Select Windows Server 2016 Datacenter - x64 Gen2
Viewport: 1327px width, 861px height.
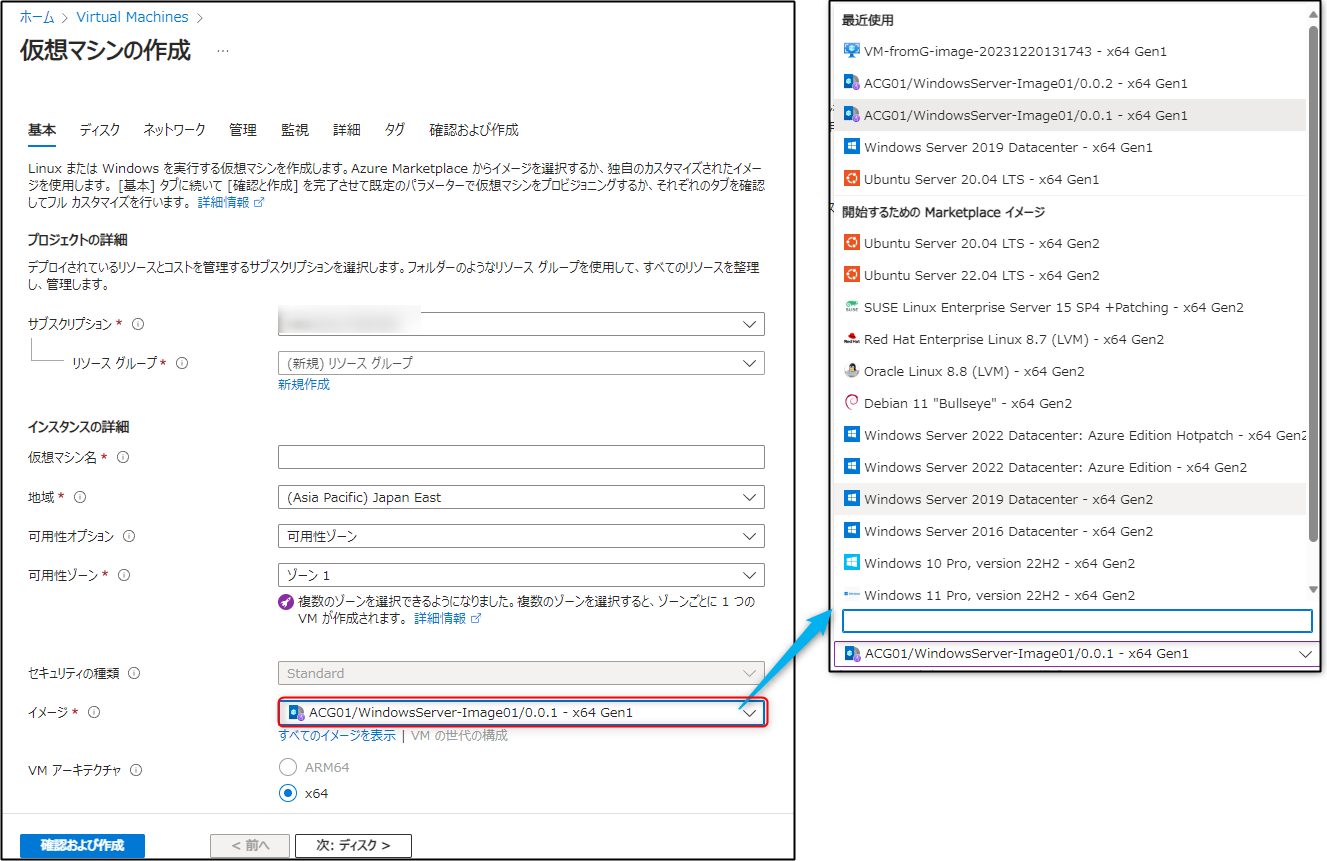pyautogui.click(x=1070, y=531)
